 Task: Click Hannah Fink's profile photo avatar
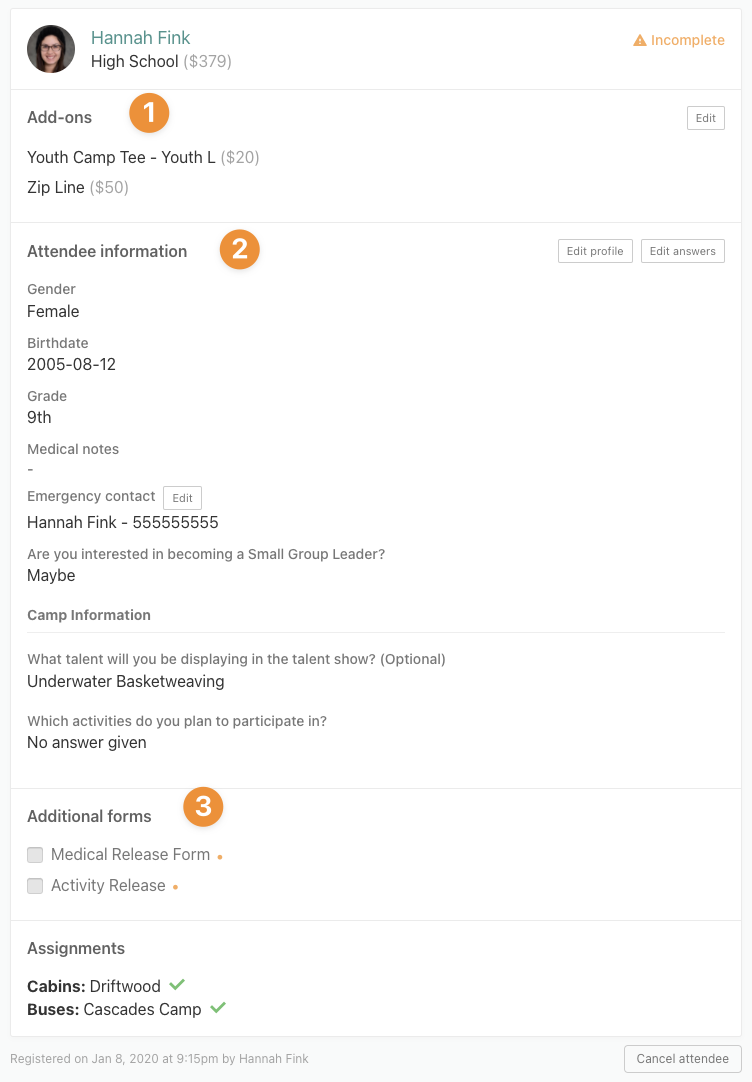pos(51,49)
